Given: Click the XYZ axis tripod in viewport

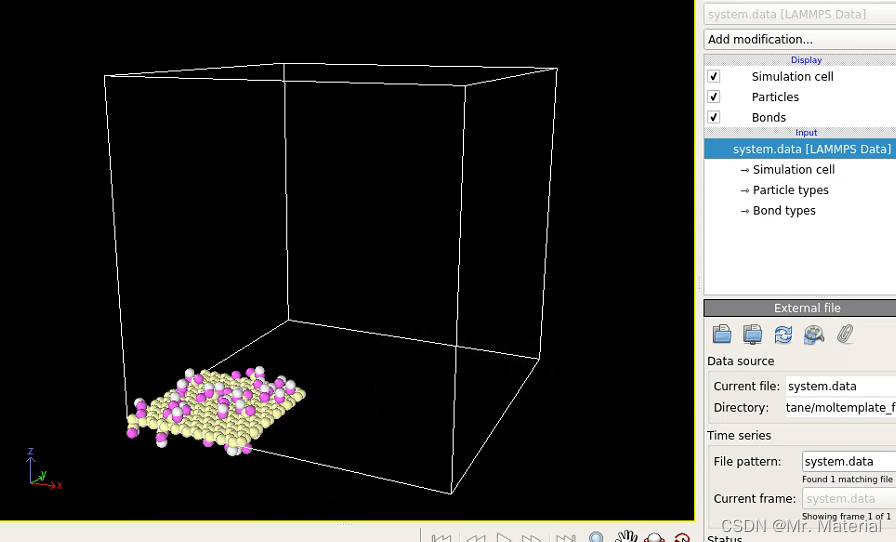Looking at the screenshot, I should 43,469.
